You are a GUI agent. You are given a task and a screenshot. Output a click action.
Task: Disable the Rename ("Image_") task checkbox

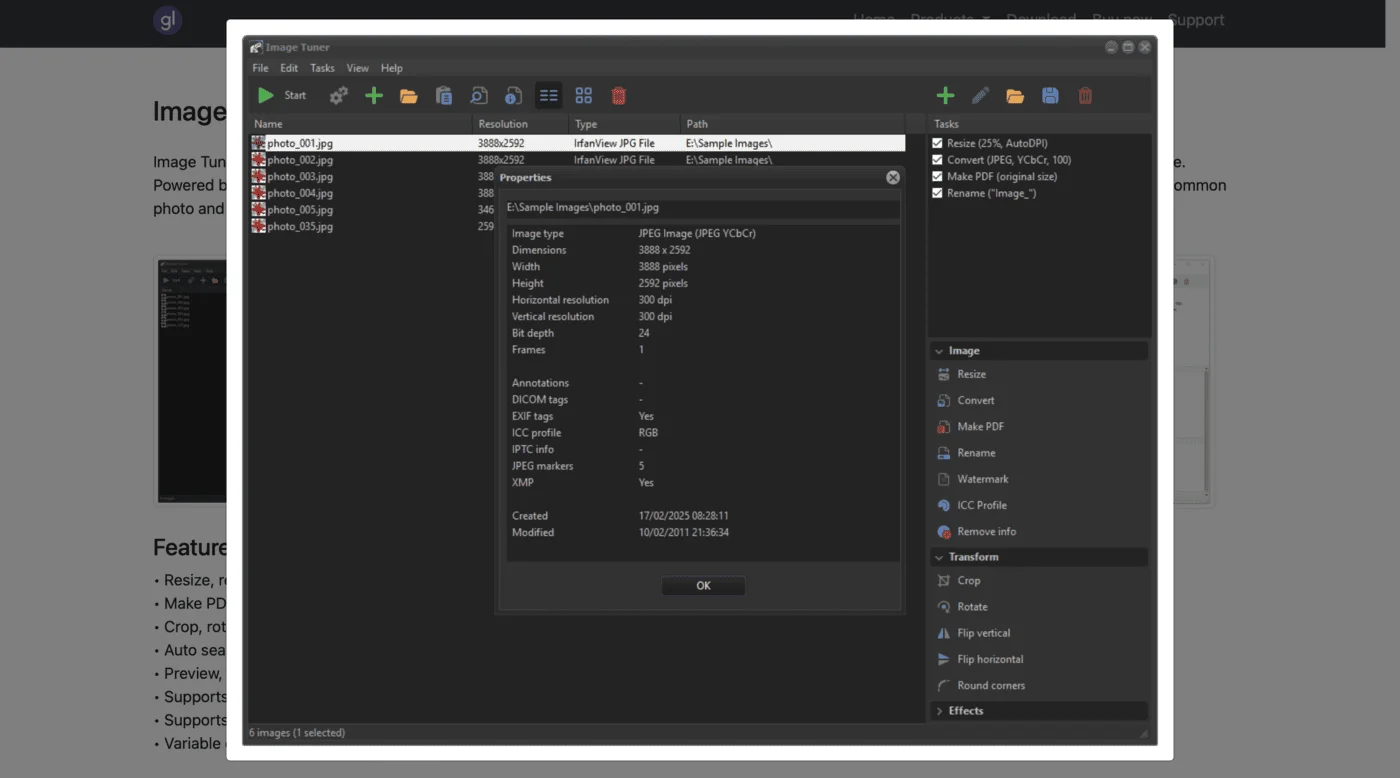click(937, 193)
